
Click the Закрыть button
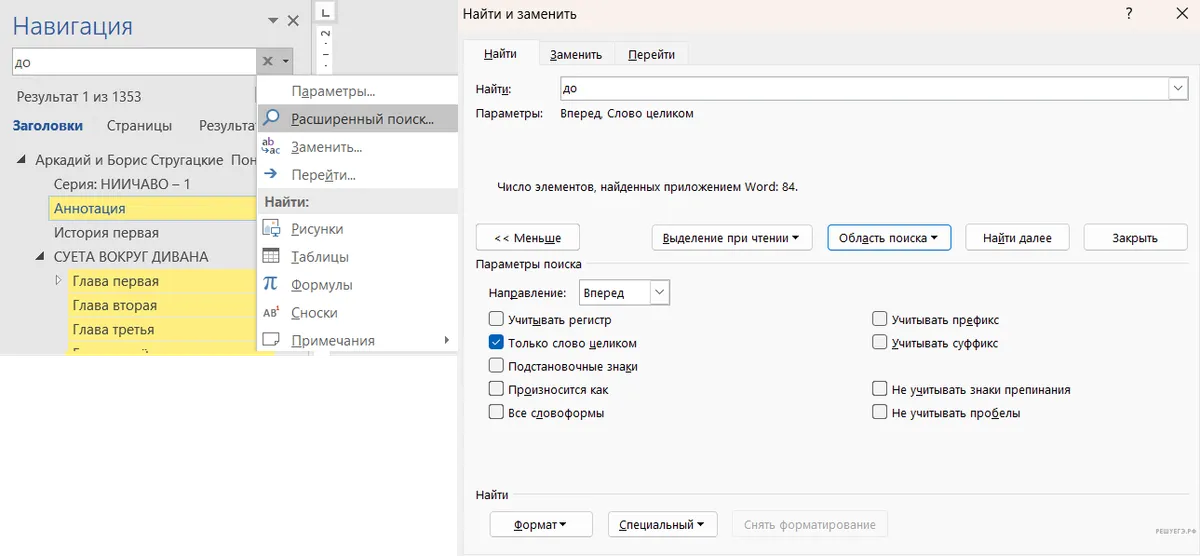(1135, 238)
